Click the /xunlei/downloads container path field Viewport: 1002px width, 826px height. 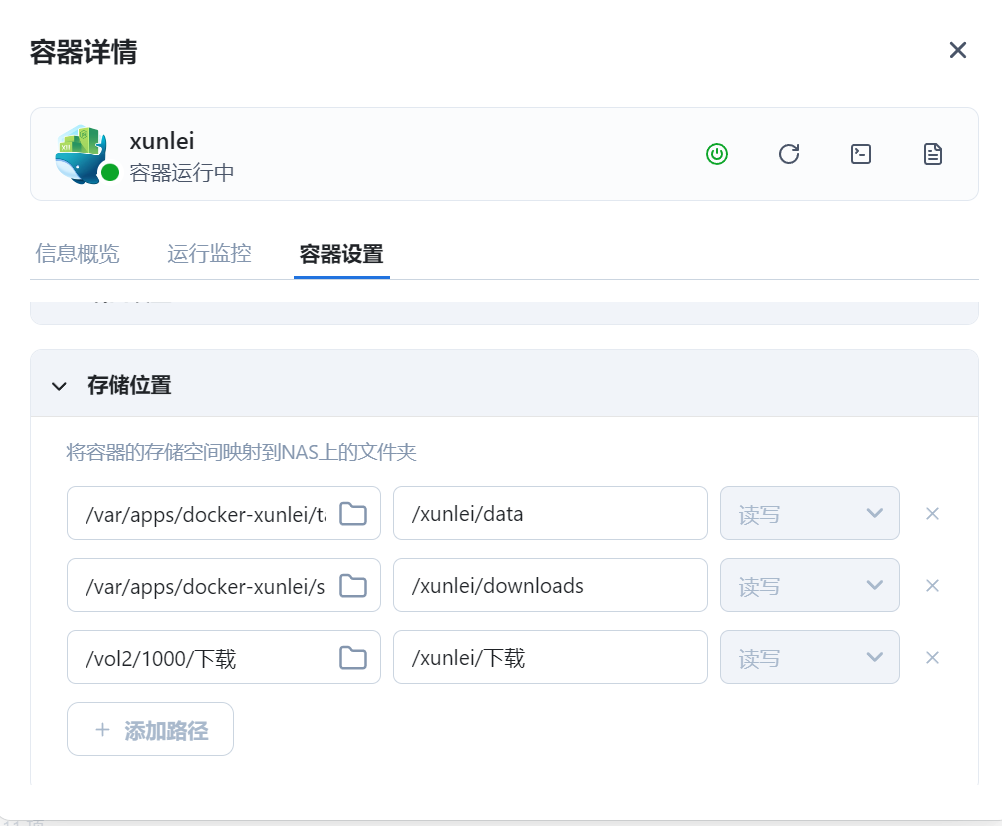point(549,586)
